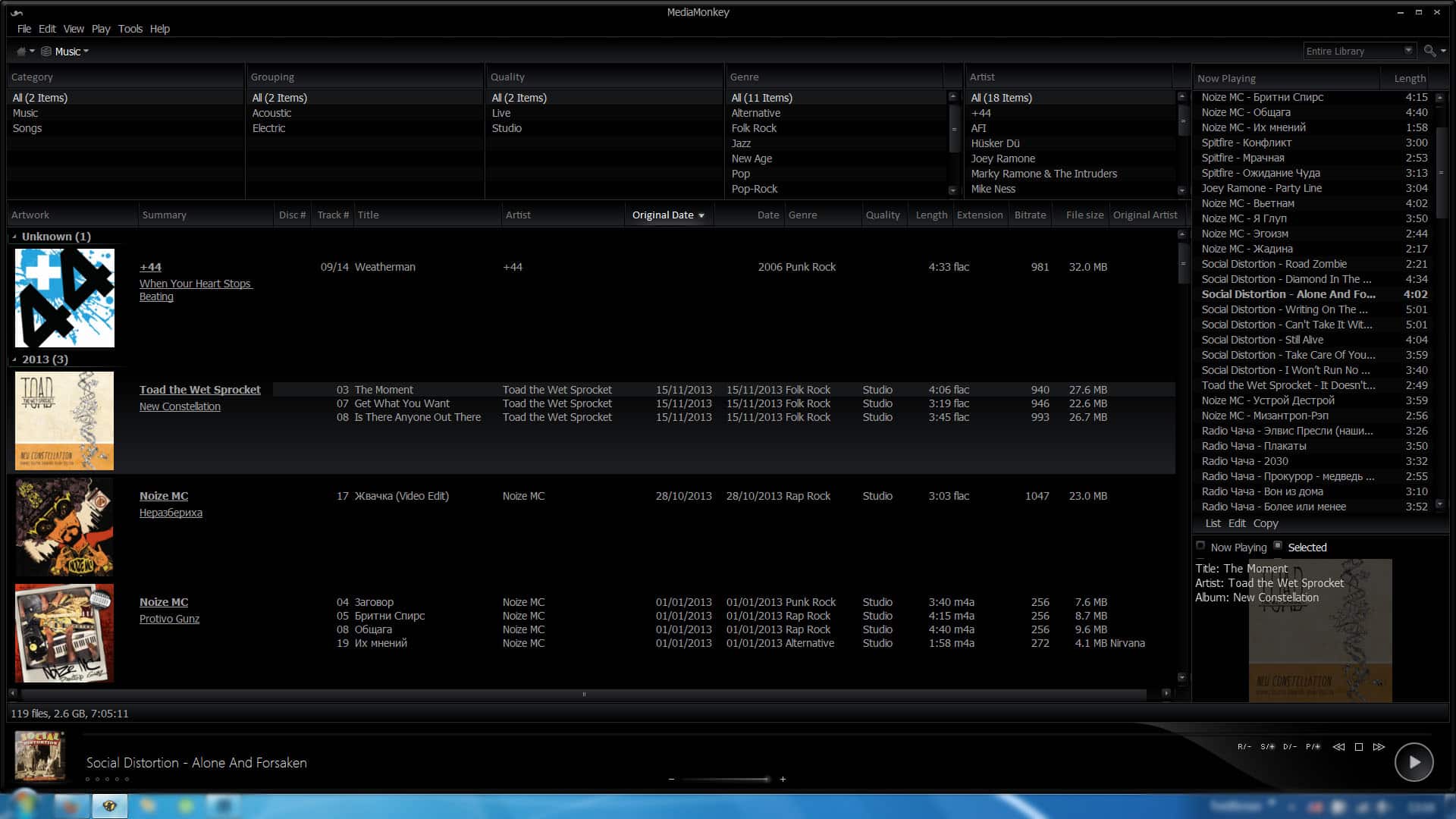Image resolution: width=1456 pixels, height=819 pixels.
Task: Start playback with the round play button
Action: 1414,762
